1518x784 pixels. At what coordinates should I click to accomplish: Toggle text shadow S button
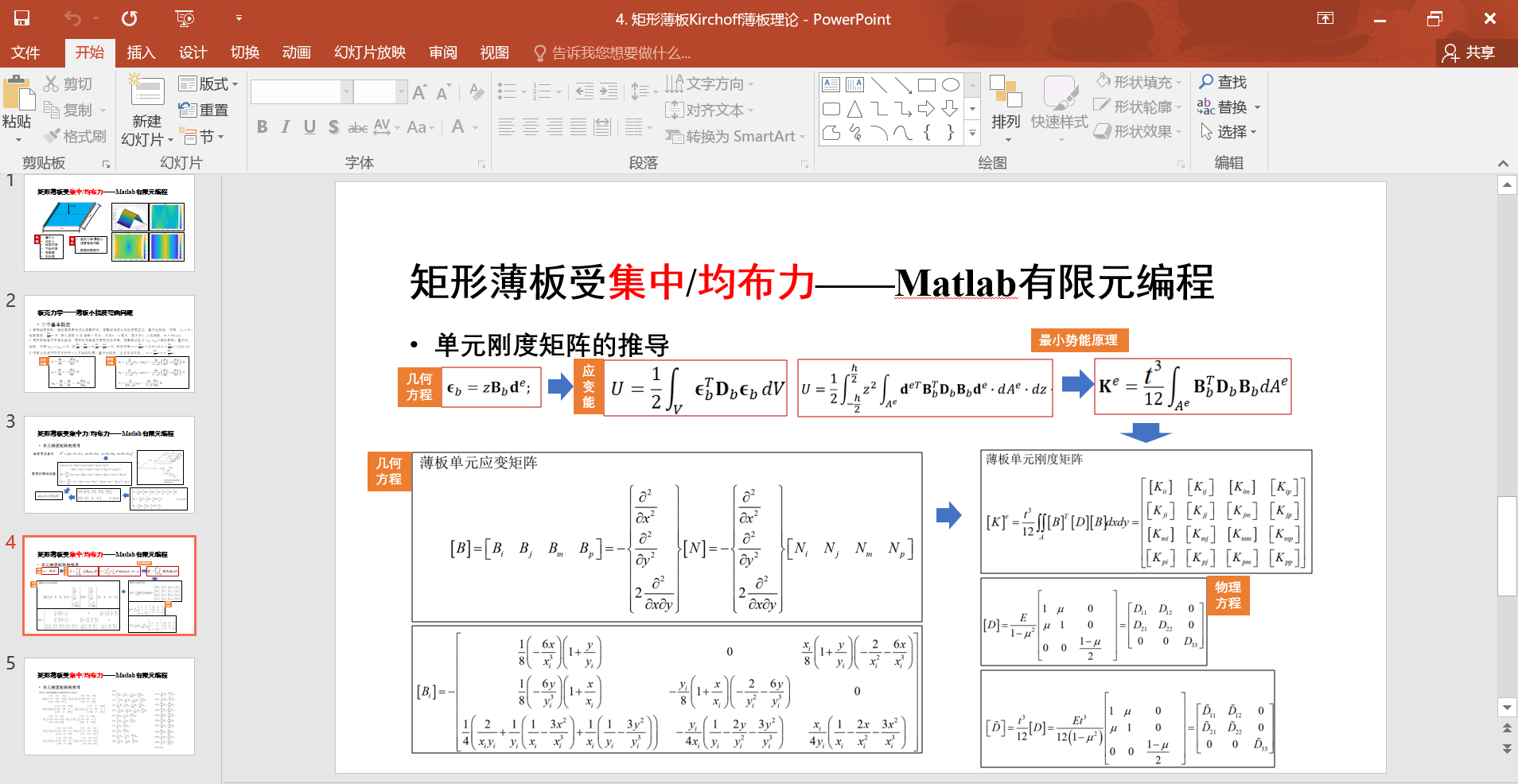(333, 127)
